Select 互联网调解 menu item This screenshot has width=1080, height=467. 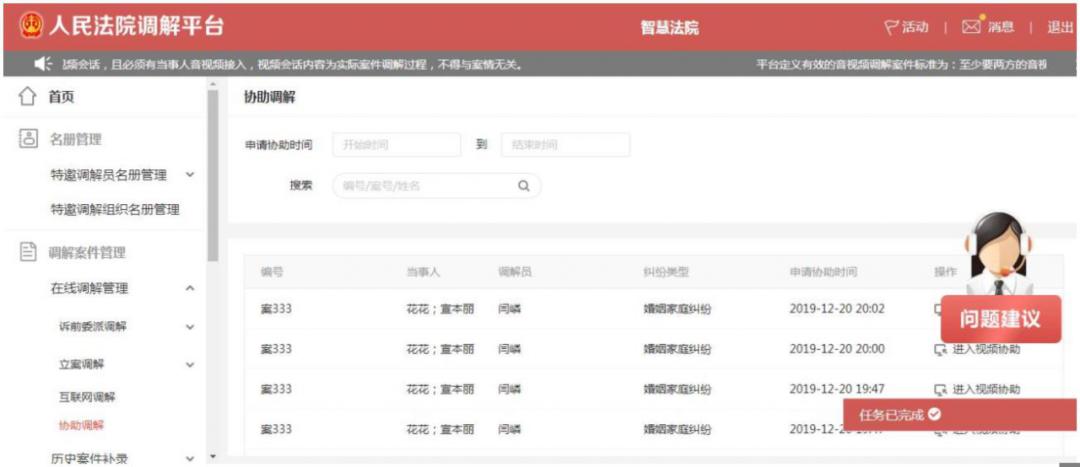click(87, 397)
